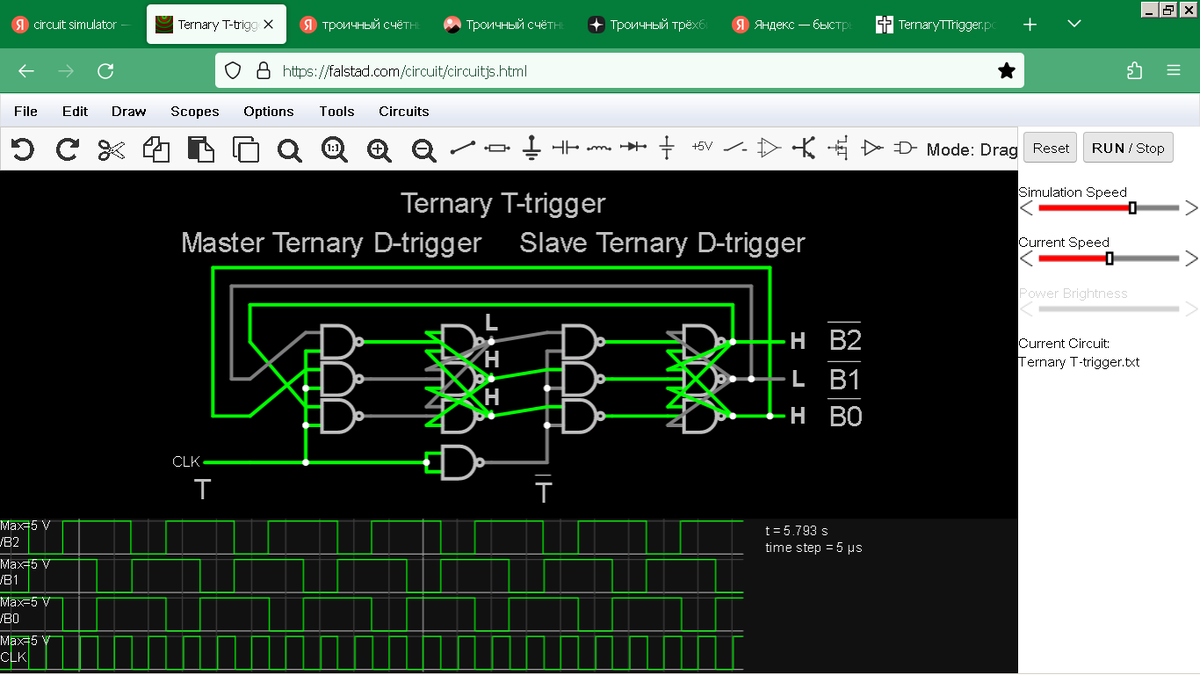
Task: Click the /B0 scope waveform
Action: pyautogui.click(x=372, y=613)
